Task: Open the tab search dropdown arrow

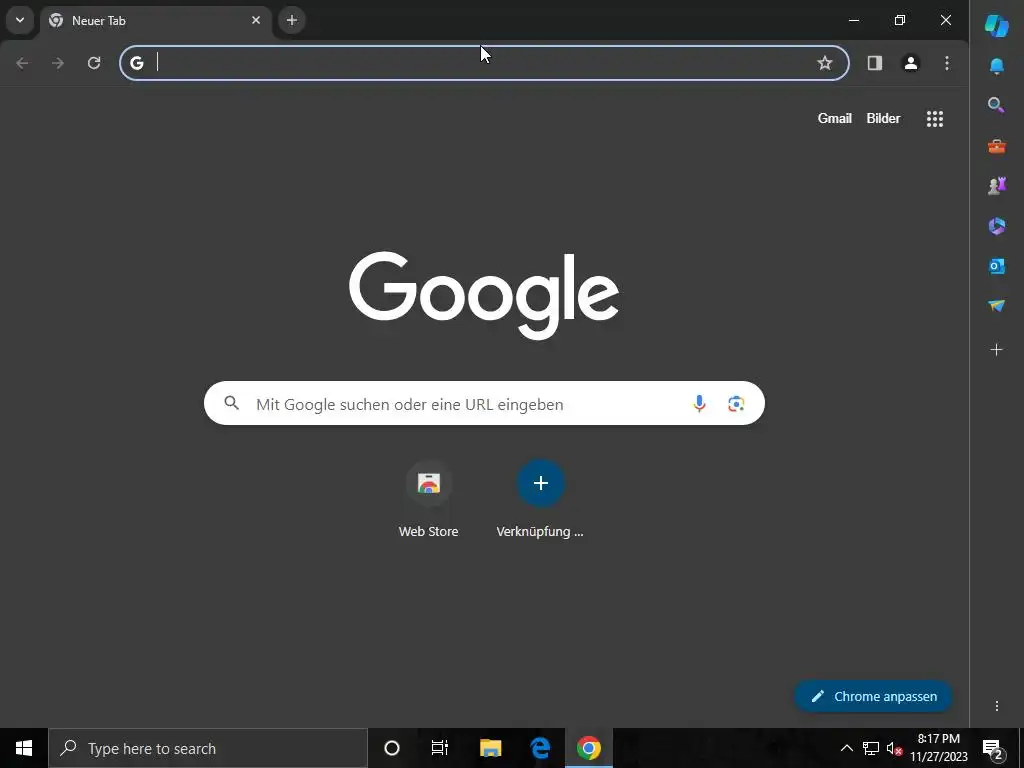Action: pyautogui.click(x=20, y=20)
